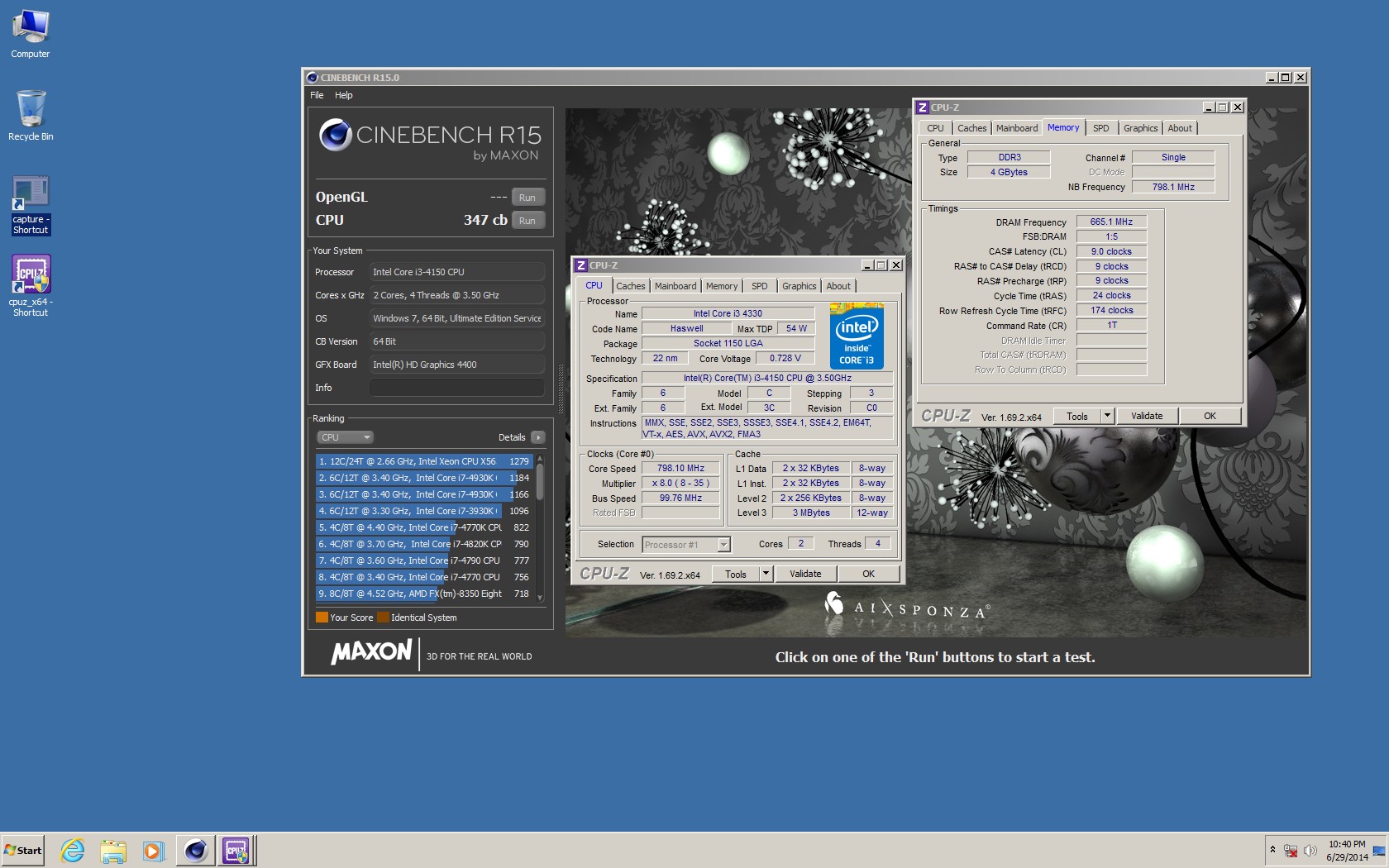The width and height of the screenshot is (1389, 868).
Task: Switch to Graphics tab in CPU-Z Memory window
Action: [1140, 128]
